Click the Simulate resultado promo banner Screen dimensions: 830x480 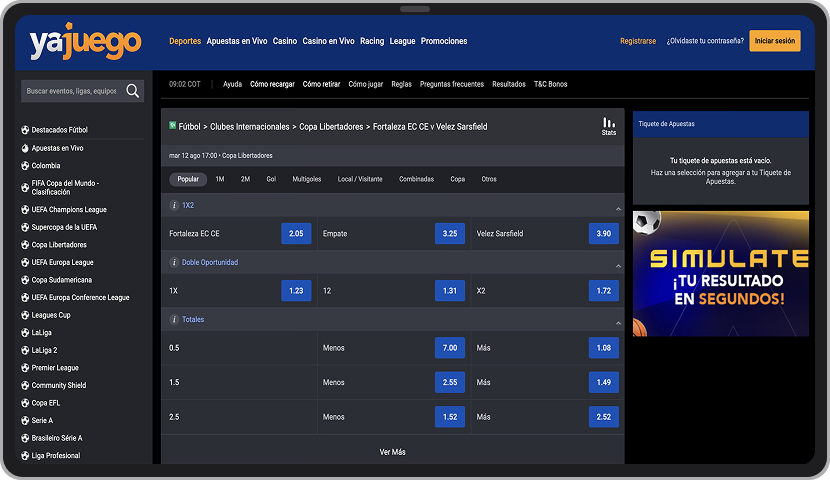(x=720, y=274)
